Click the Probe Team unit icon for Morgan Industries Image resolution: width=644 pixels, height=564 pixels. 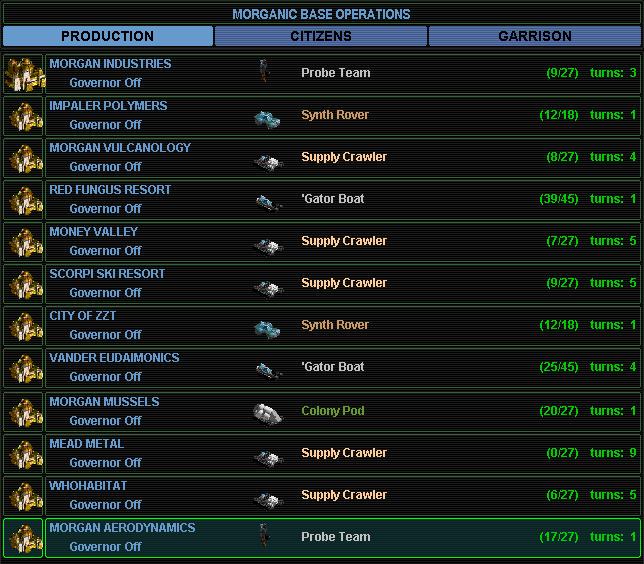click(x=265, y=73)
